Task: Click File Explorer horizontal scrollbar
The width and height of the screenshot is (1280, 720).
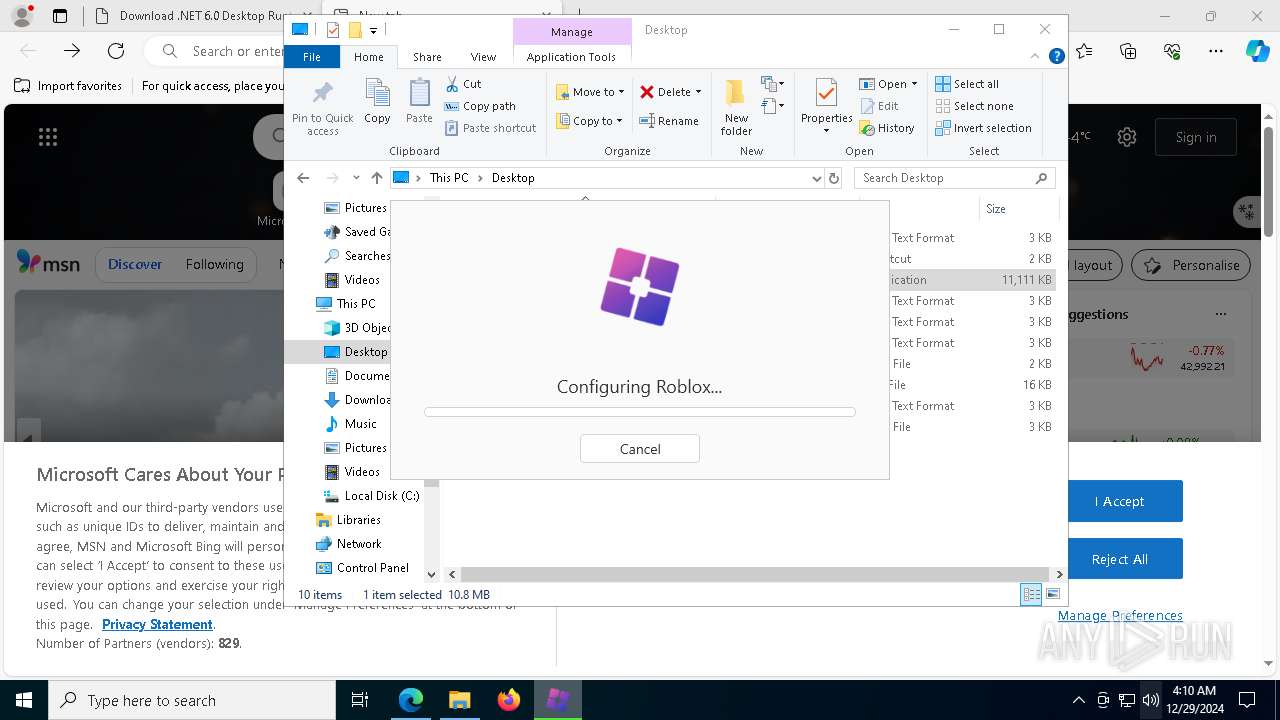Action: click(755, 574)
